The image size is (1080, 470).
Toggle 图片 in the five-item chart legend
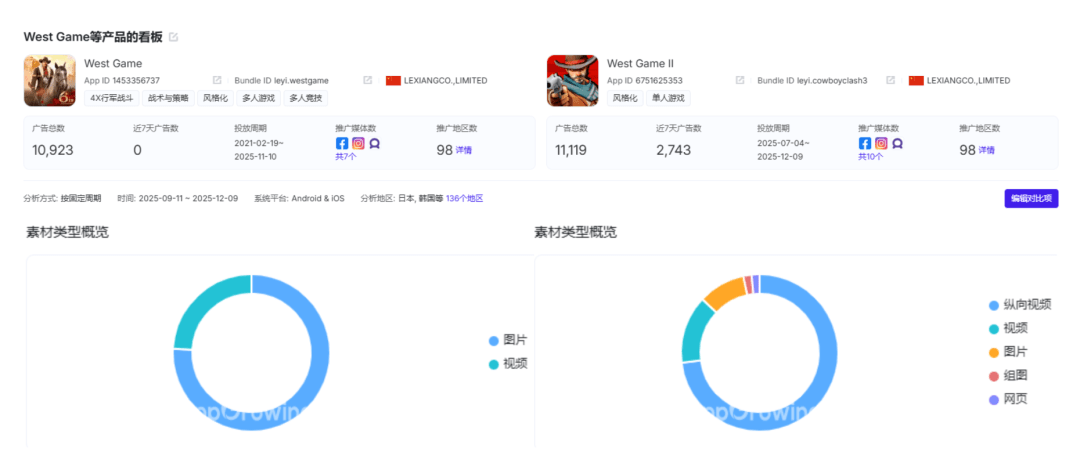click(1008, 352)
